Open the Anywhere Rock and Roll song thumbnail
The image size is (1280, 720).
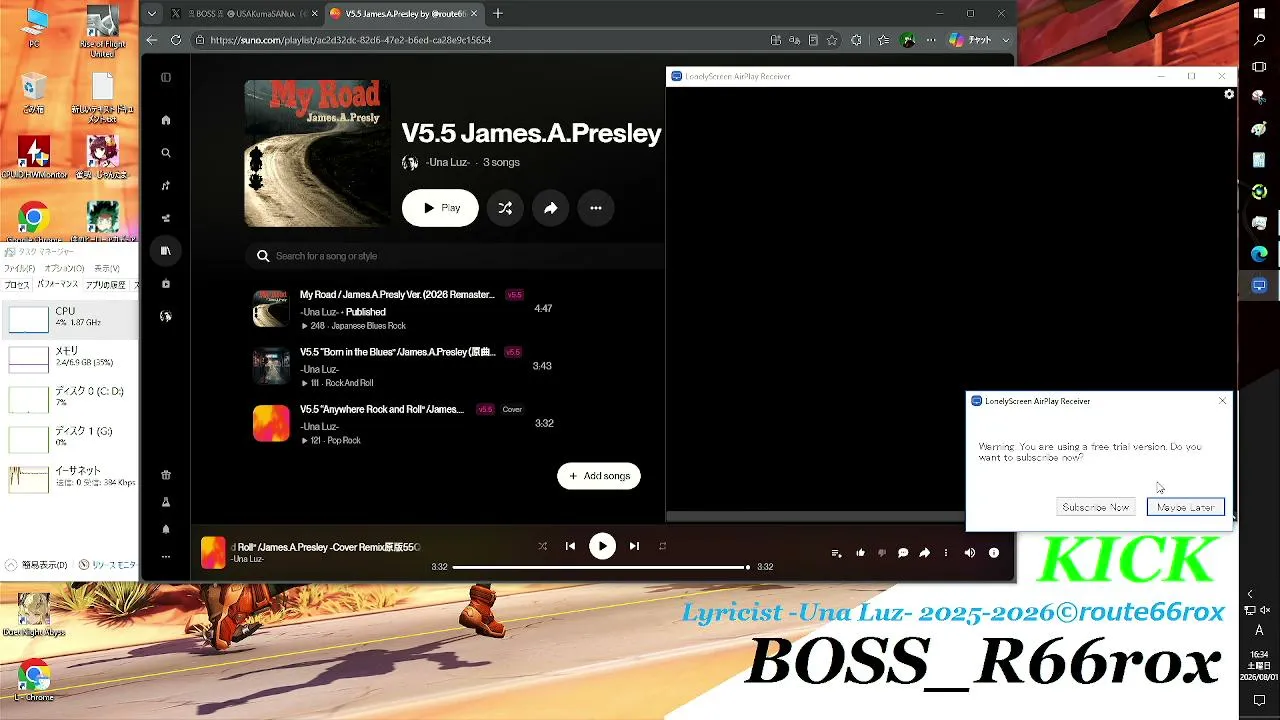pyautogui.click(x=271, y=423)
